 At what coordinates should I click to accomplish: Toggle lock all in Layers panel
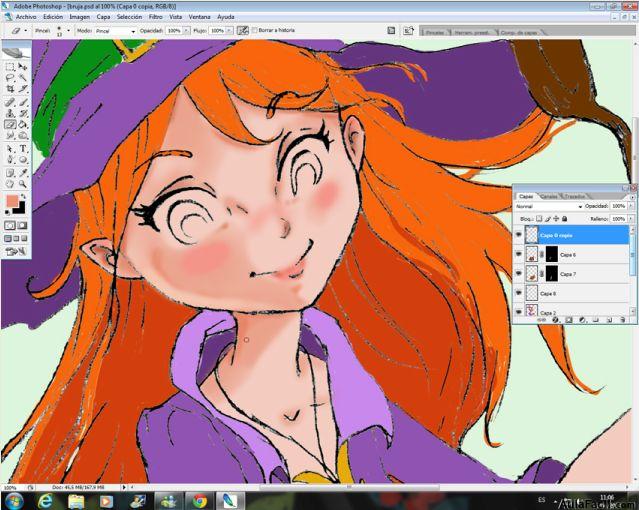pyautogui.click(x=565, y=219)
